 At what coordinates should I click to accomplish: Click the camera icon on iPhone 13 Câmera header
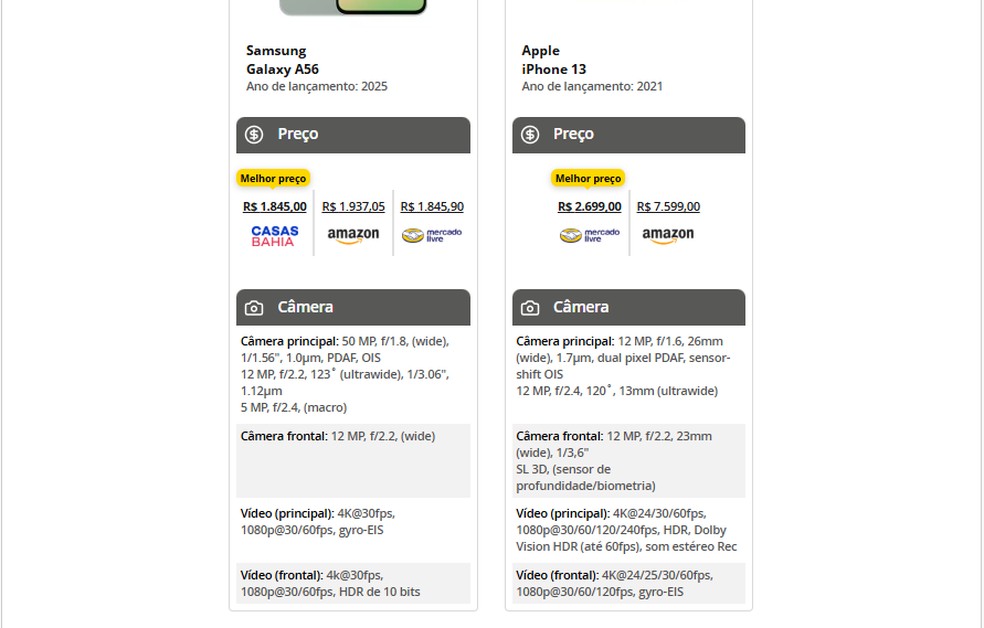tap(529, 307)
